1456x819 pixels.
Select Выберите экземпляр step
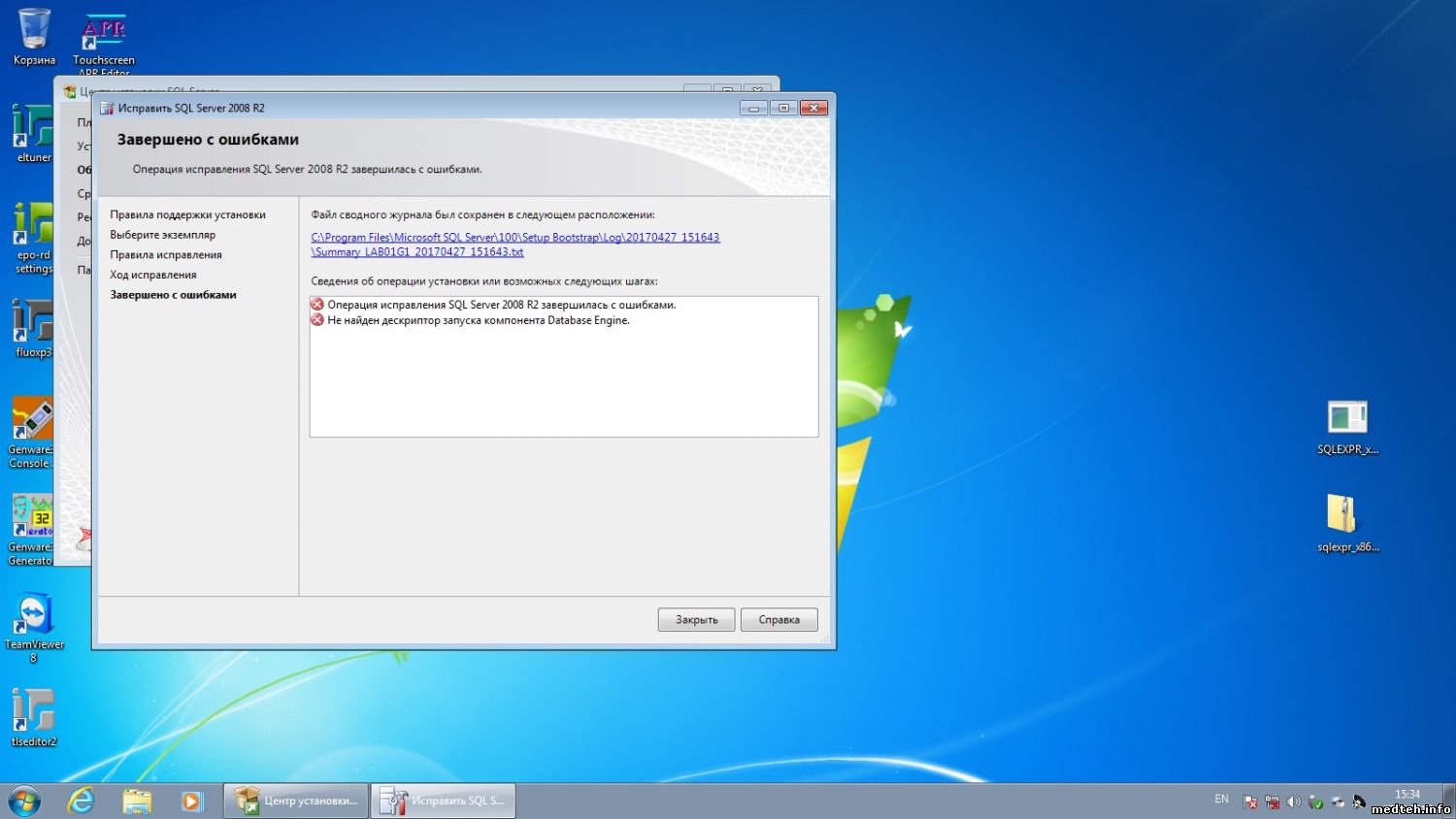162,235
